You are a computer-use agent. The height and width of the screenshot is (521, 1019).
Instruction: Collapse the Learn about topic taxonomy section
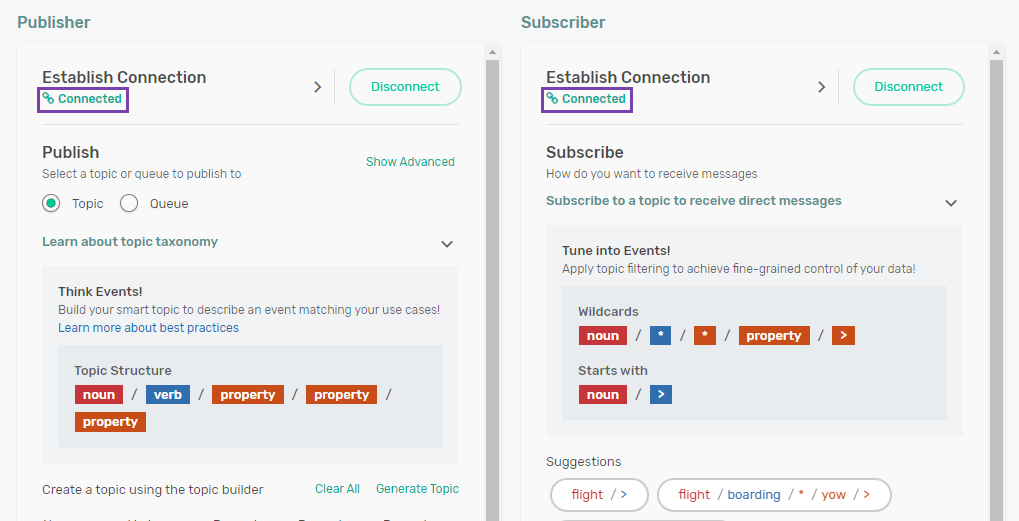point(447,243)
